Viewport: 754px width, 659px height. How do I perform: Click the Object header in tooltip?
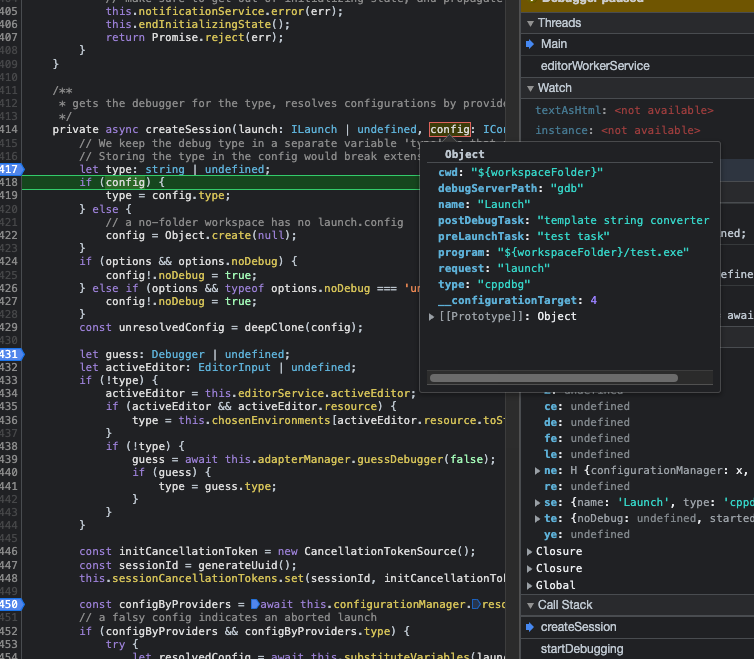coord(465,154)
